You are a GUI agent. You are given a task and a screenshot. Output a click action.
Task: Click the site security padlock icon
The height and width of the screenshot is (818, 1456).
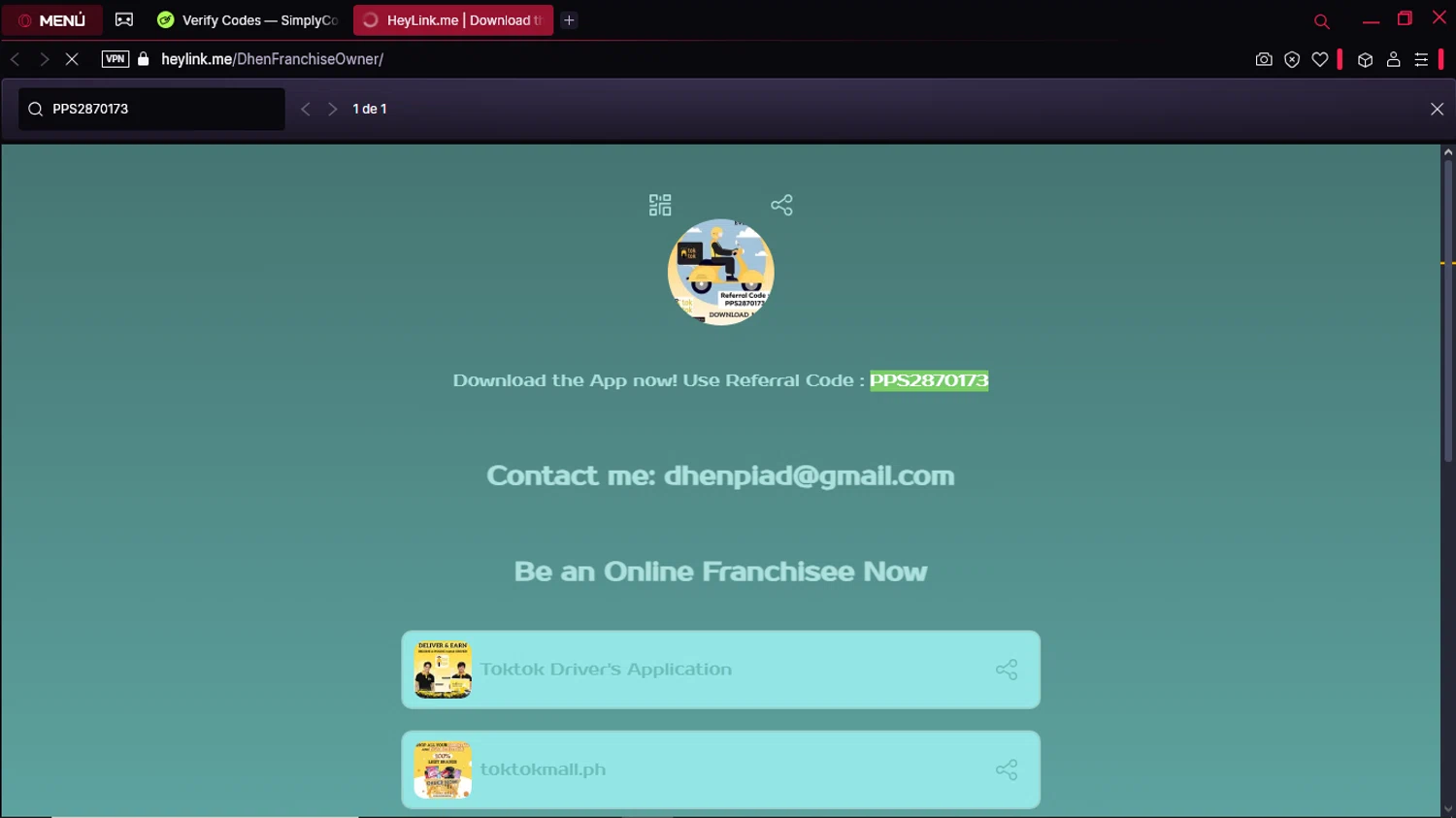[x=144, y=59]
